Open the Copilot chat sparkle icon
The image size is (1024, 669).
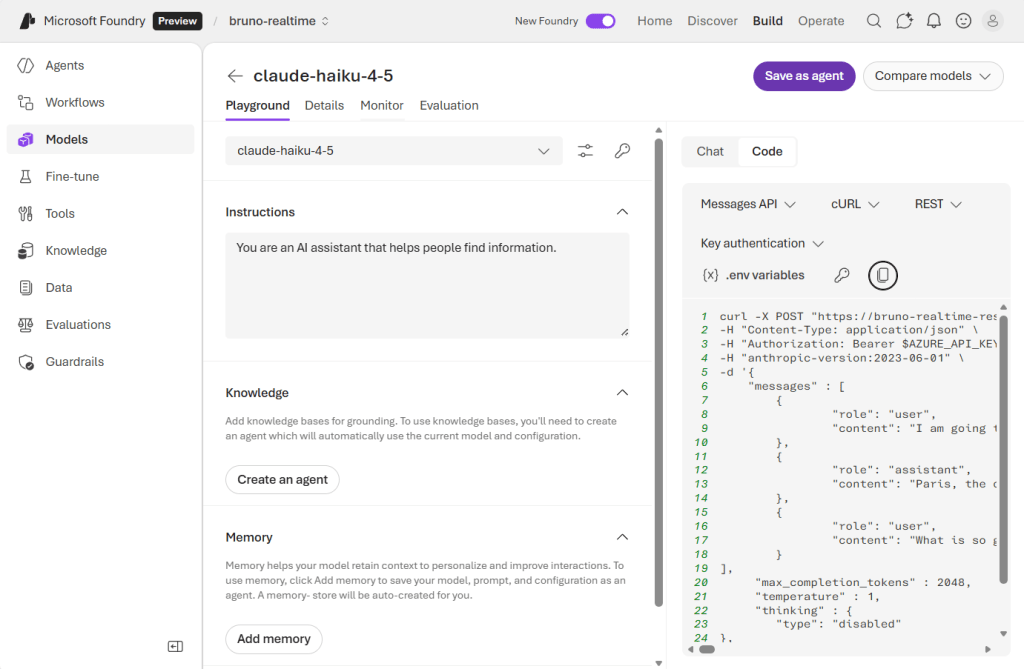coord(904,20)
